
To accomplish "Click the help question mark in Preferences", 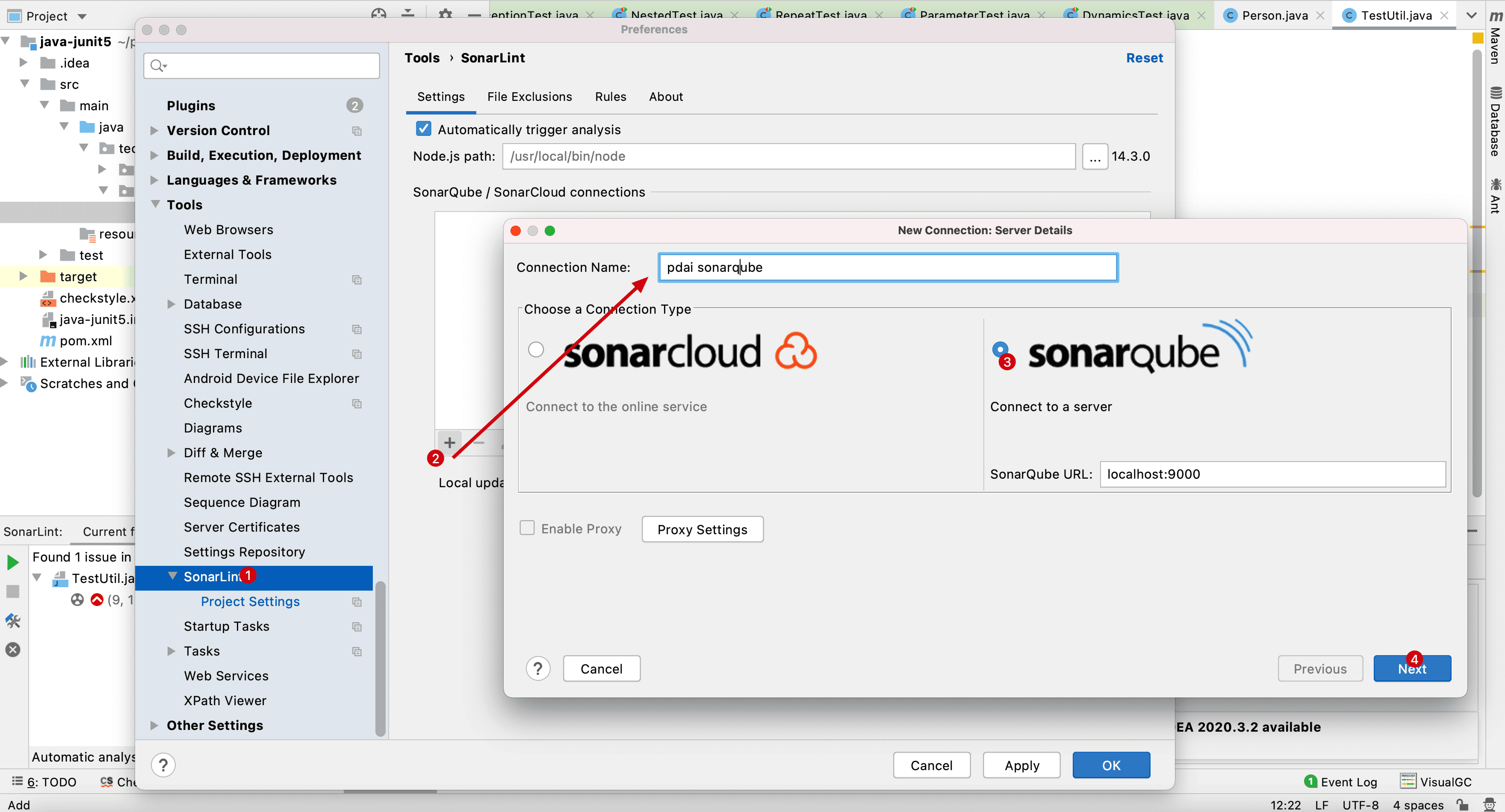I will click(163, 765).
